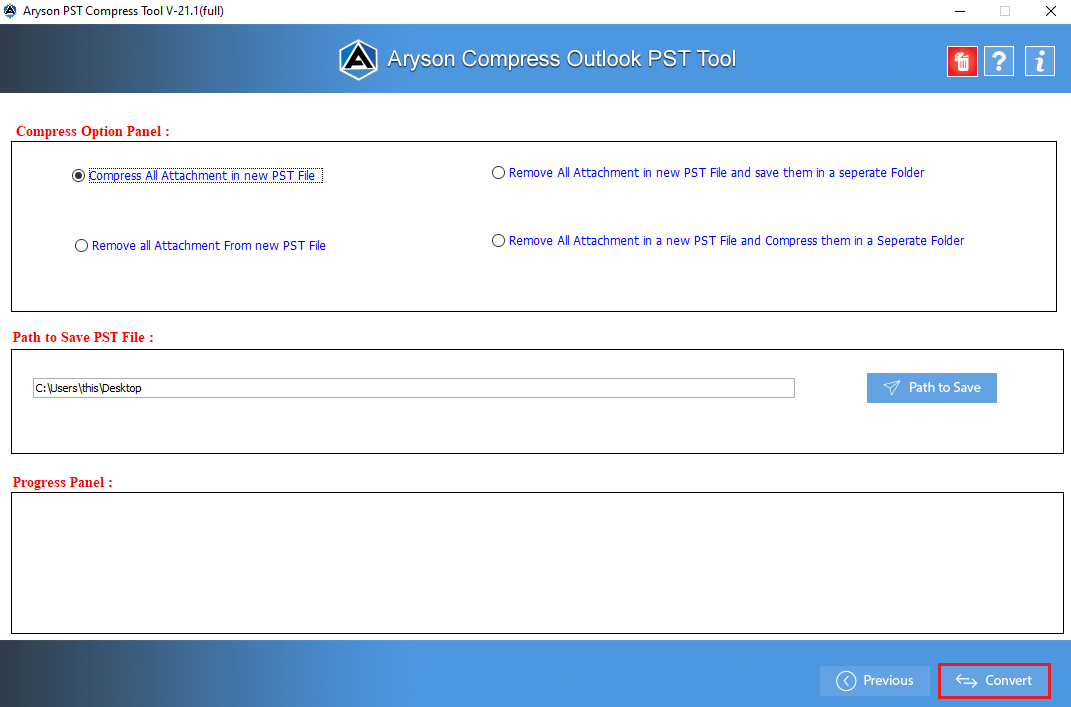Click the Path to Save PST File label

[83, 337]
